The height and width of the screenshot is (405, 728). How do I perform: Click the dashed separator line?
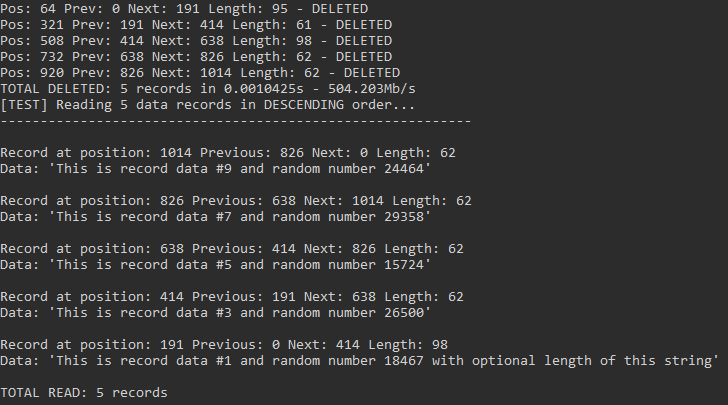click(x=236, y=121)
